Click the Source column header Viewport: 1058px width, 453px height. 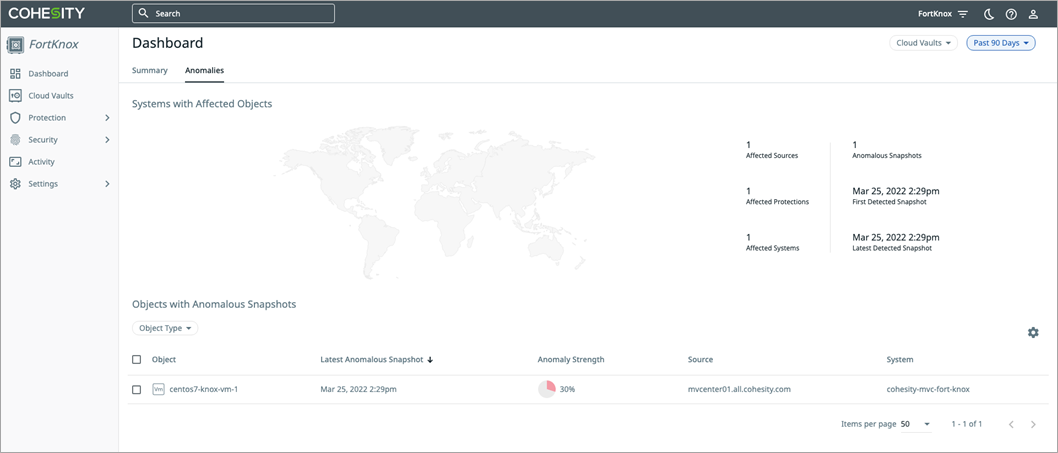click(700, 360)
